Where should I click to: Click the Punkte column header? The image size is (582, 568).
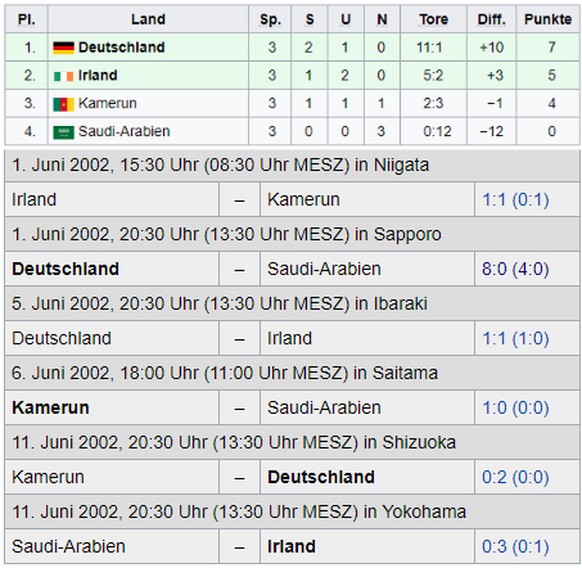coord(548,19)
